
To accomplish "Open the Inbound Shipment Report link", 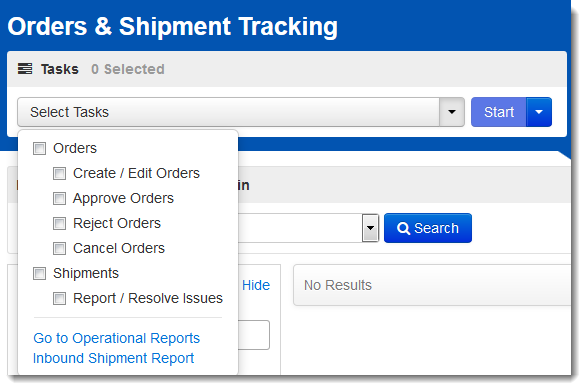I will click(x=114, y=358).
